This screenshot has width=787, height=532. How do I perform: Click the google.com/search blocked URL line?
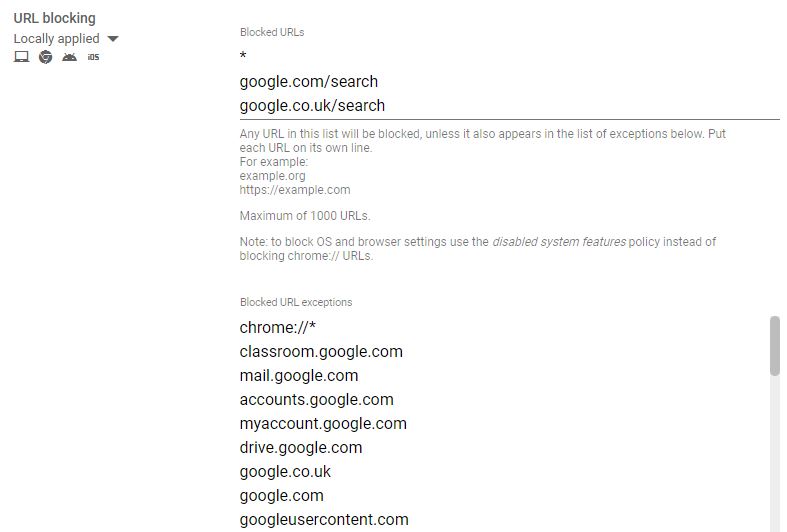[x=309, y=81]
